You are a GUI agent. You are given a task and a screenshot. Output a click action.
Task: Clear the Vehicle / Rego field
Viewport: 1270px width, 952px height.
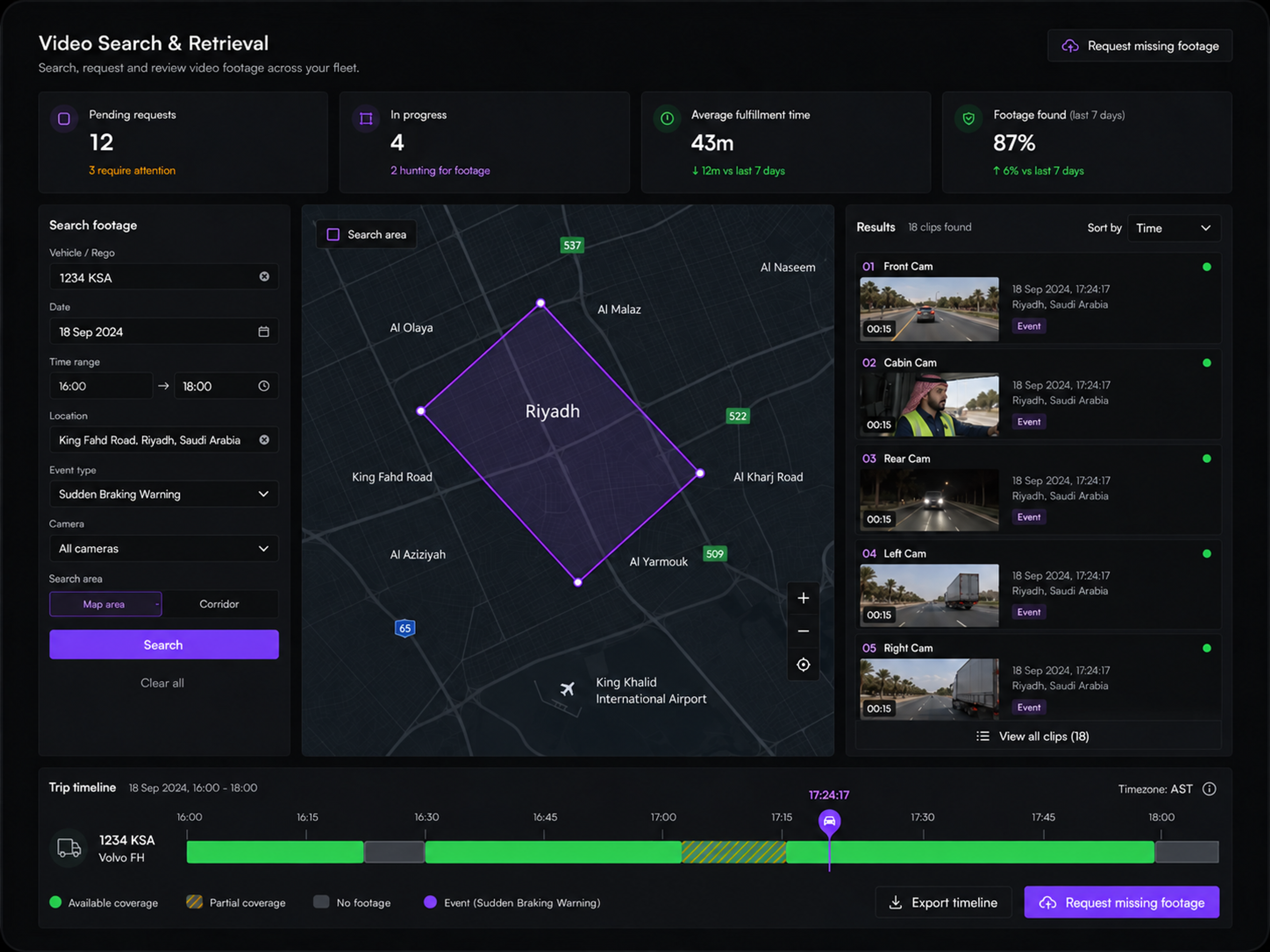[264, 277]
